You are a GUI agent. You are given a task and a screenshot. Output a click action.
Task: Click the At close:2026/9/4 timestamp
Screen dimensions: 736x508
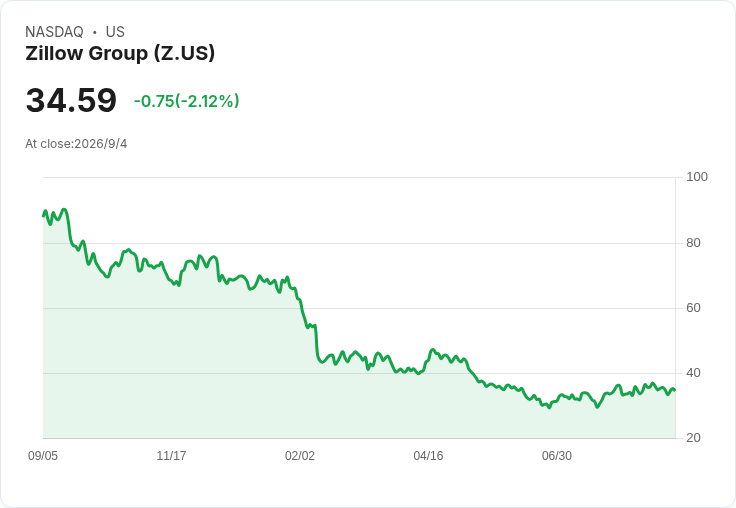tap(76, 144)
